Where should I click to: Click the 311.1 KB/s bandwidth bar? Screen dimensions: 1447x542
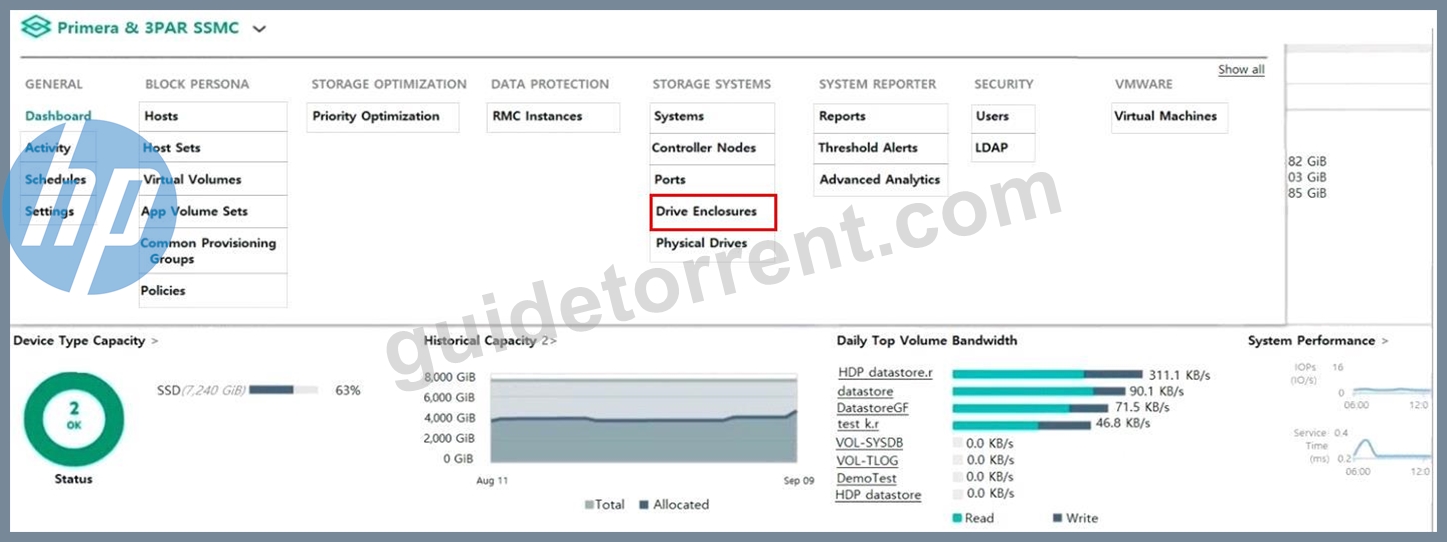tap(1047, 375)
